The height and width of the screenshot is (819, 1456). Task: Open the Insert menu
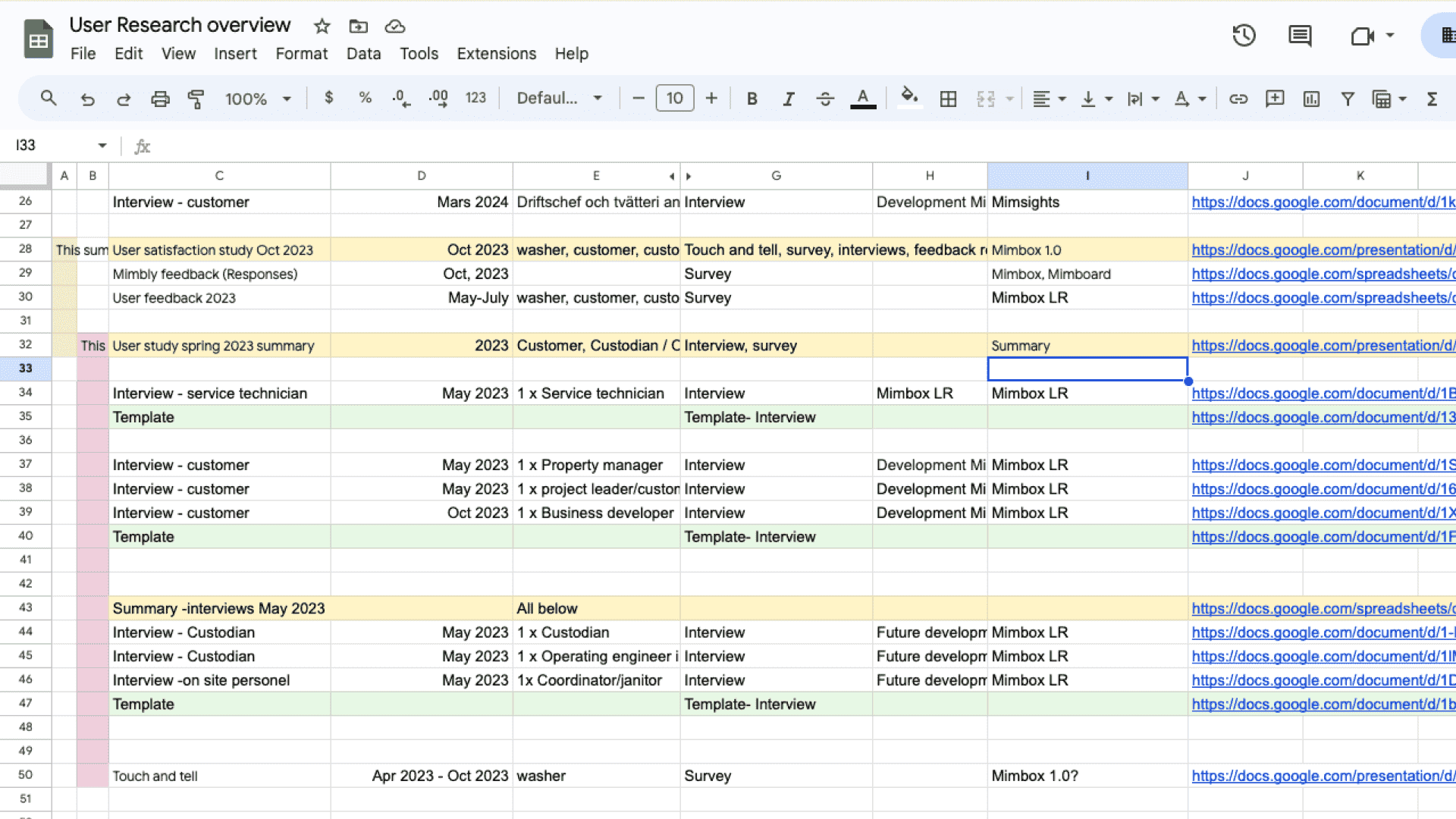(x=235, y=54)
